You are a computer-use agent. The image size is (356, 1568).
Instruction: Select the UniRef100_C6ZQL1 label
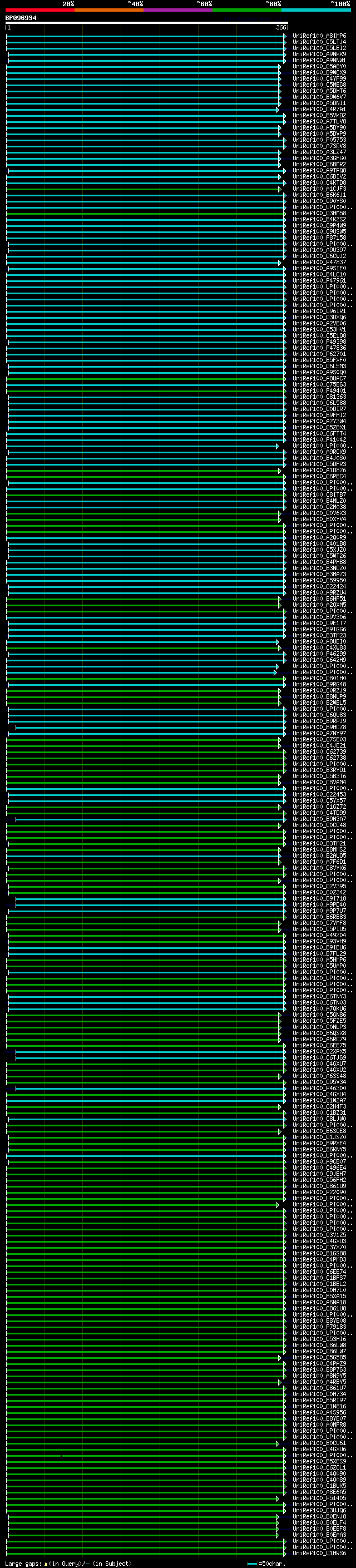tap(319, 1467)
